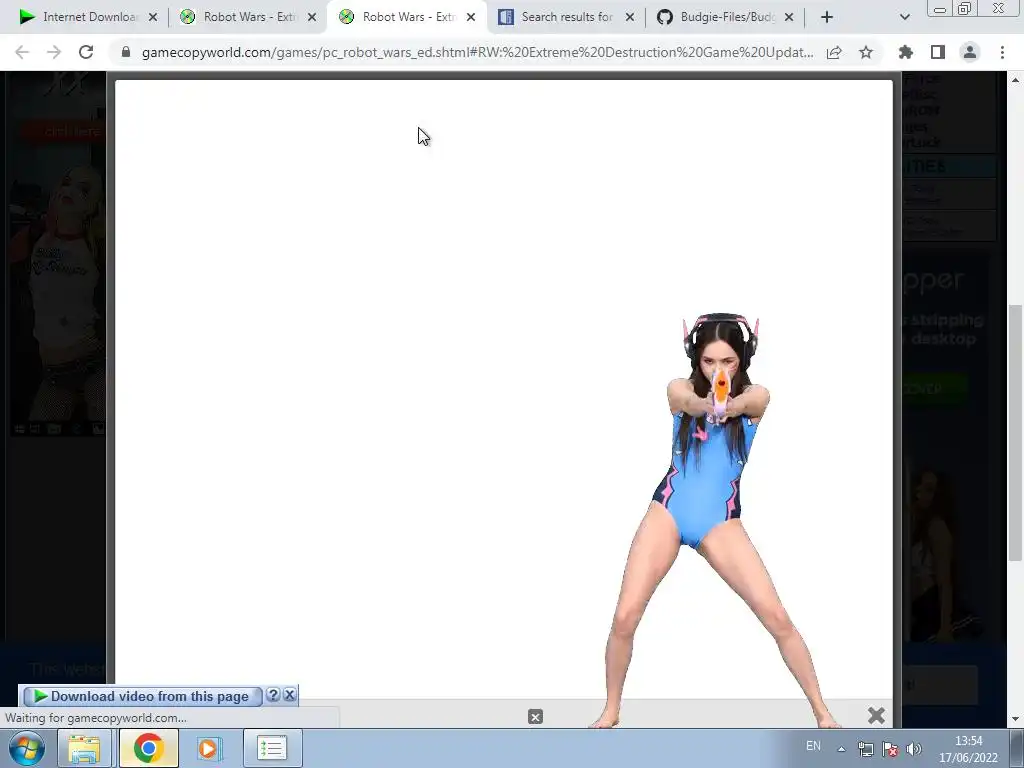Select Chrome in the taskbar

[x=149, y=748]
